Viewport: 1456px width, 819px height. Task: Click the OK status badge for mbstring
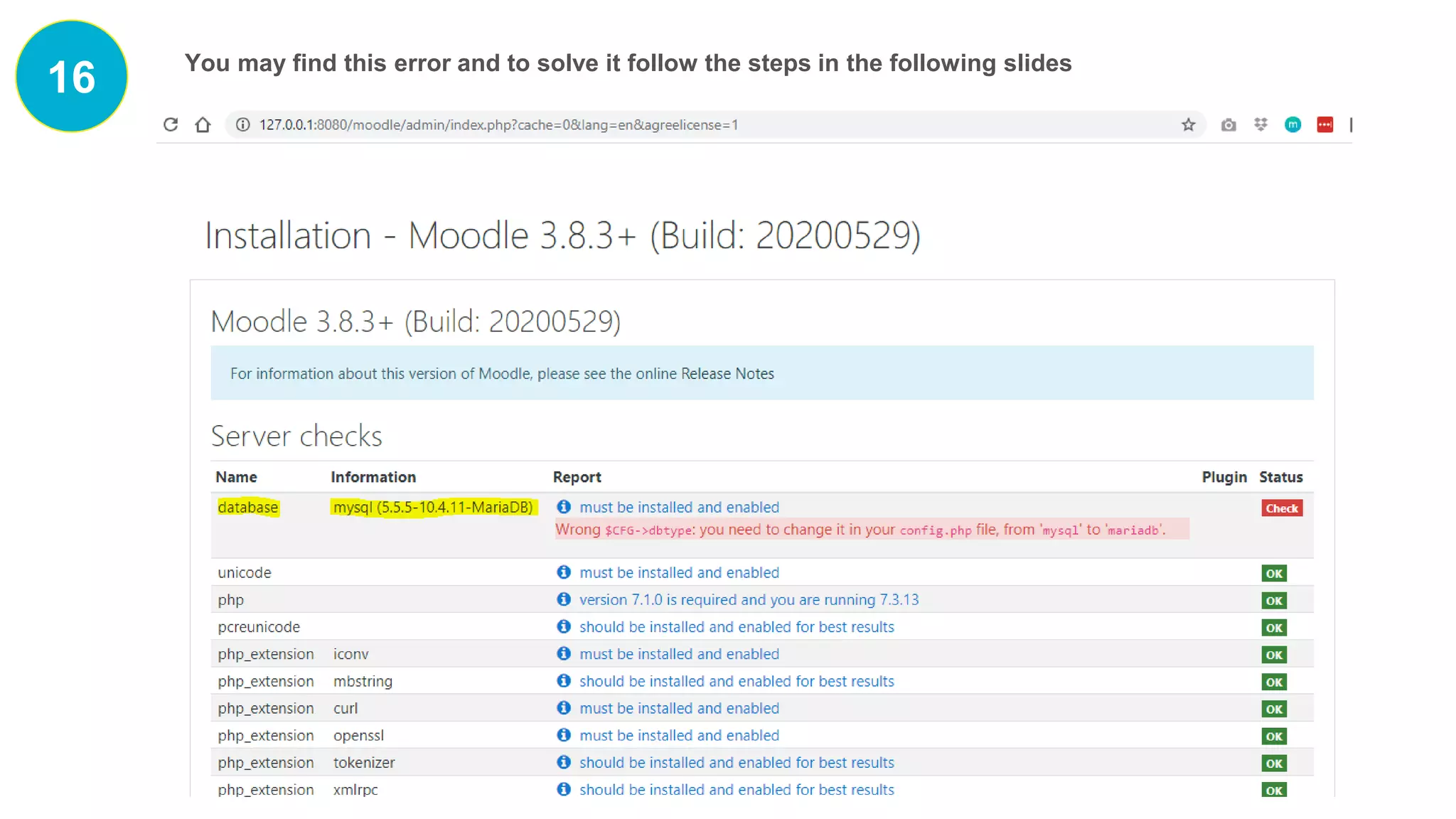(x=1274, y=682)
